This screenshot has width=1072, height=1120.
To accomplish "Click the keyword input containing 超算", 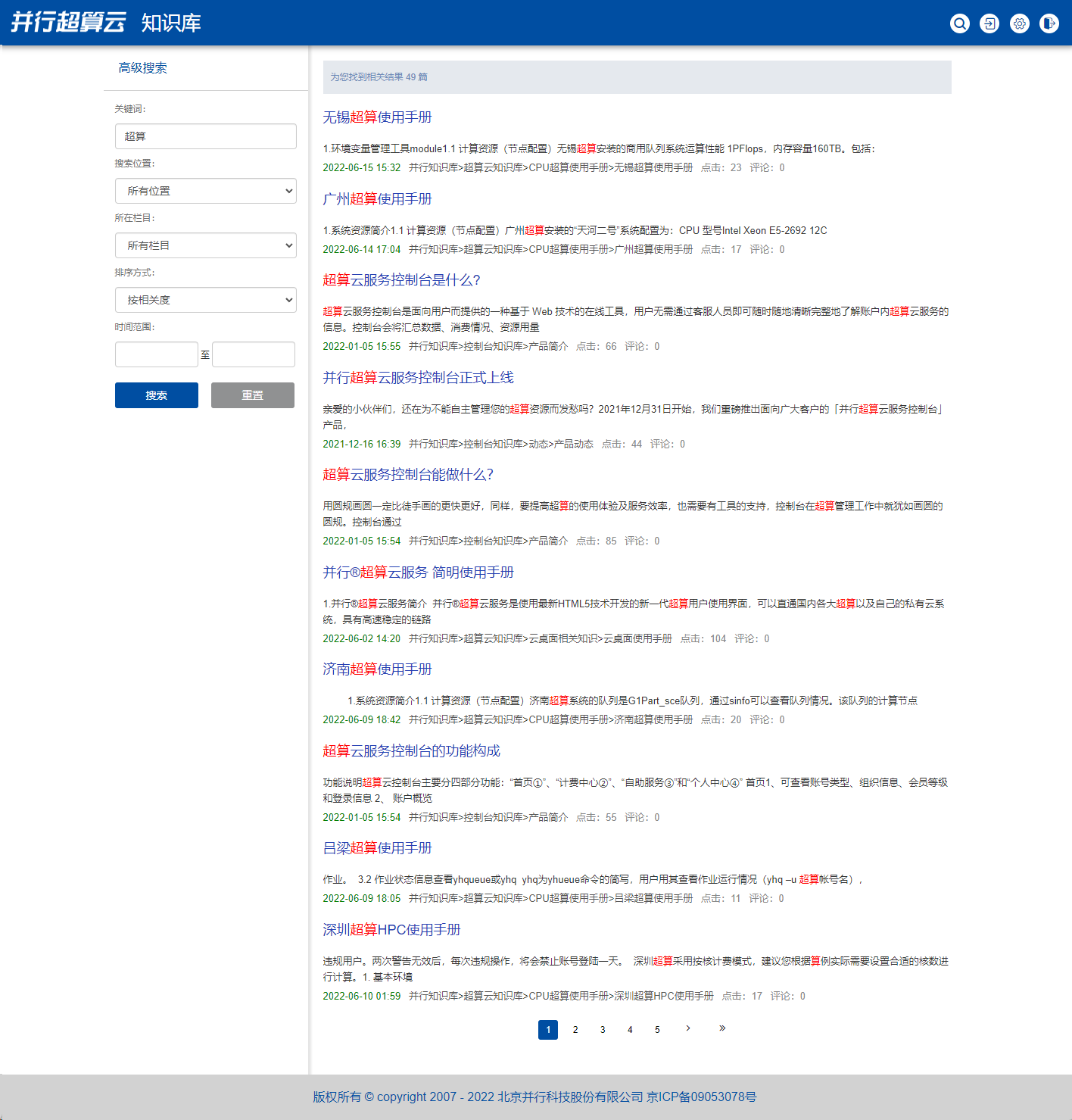I will pyautogui.click(x=206, y=136).
